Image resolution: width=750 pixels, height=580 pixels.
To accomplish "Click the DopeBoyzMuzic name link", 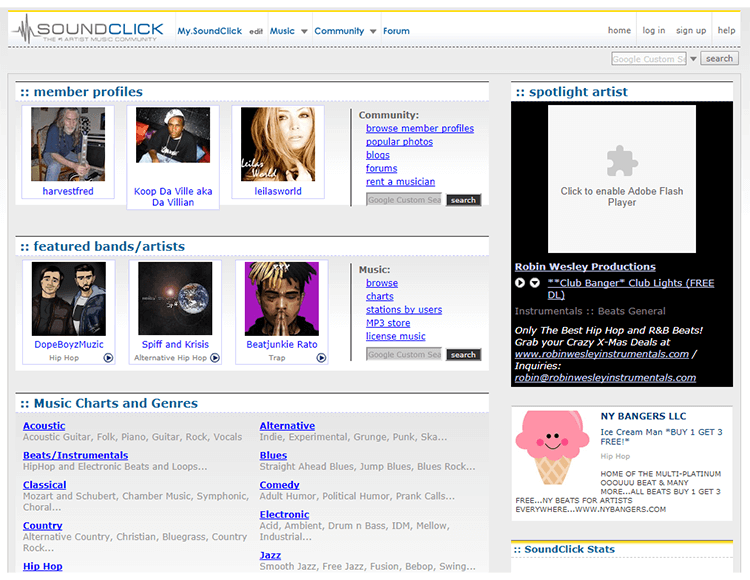I will tap(69, 344).
